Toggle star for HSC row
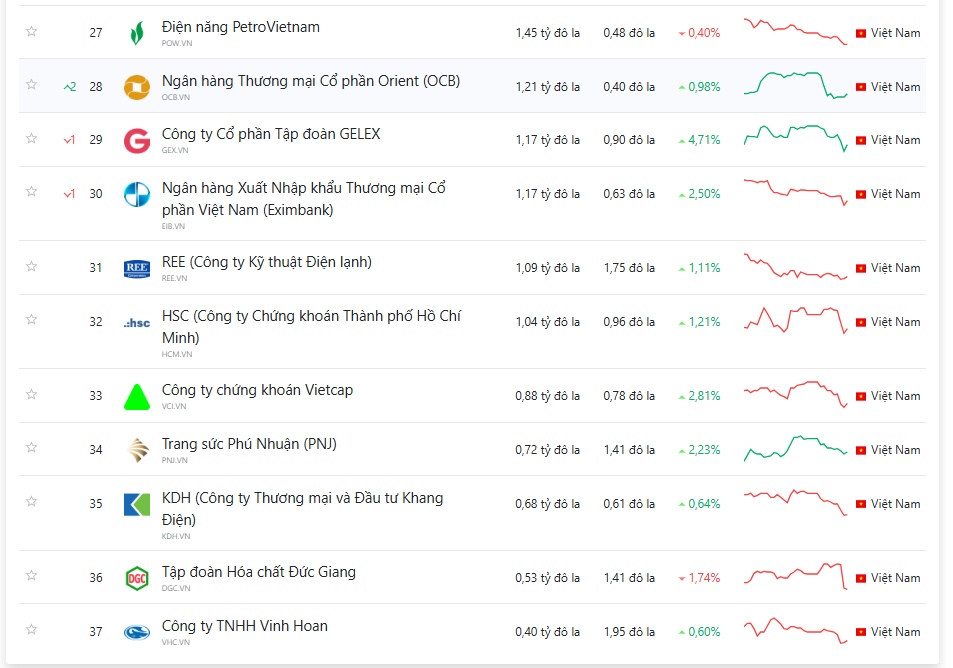The height and width of the screenshot is (668, 953). tap(32, 319)
